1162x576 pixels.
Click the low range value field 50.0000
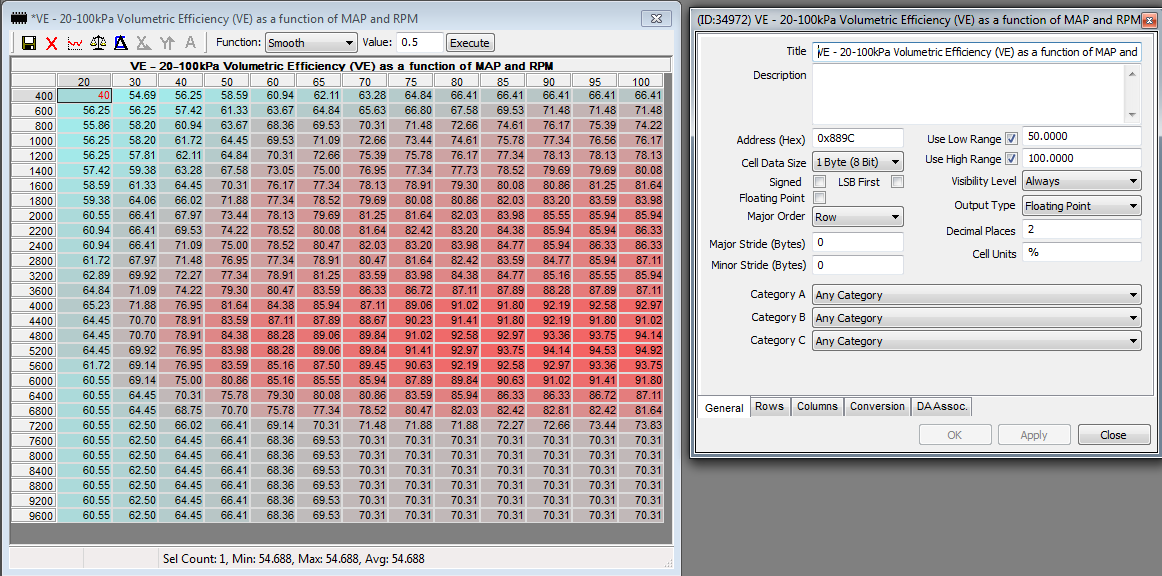click(x=1081, y=136)
